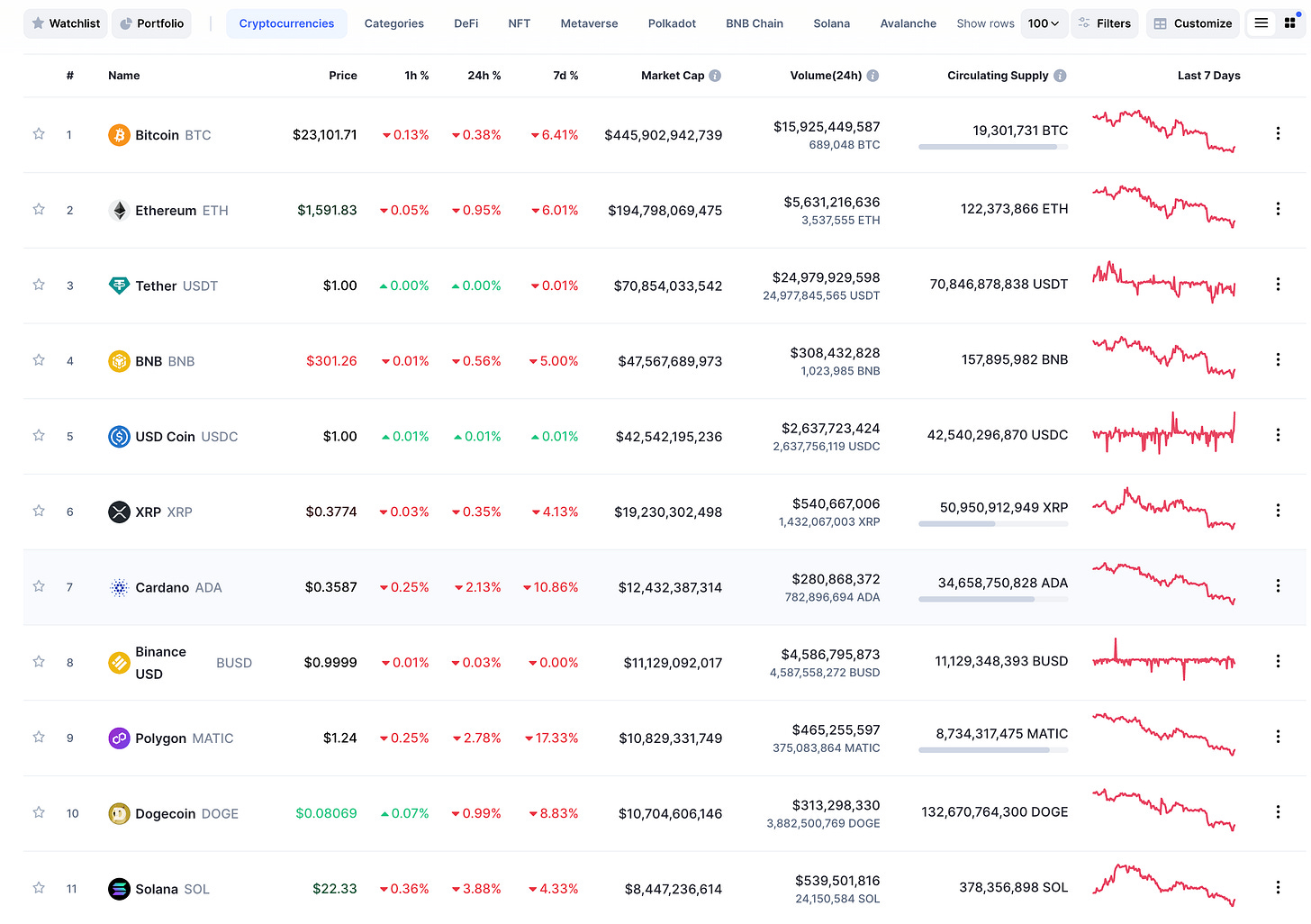
Task: Switch to list view layout icon
Action: (x=1261, y=23)
